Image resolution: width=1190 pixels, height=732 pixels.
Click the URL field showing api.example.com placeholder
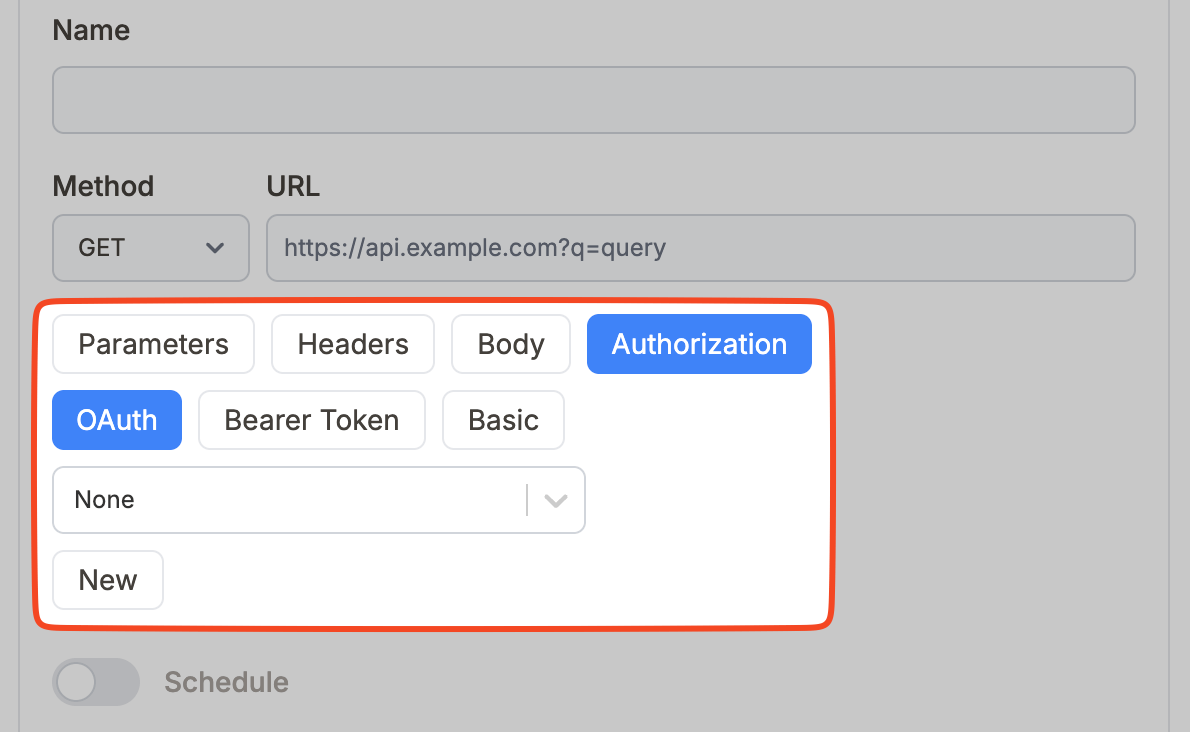coord(700,248)
